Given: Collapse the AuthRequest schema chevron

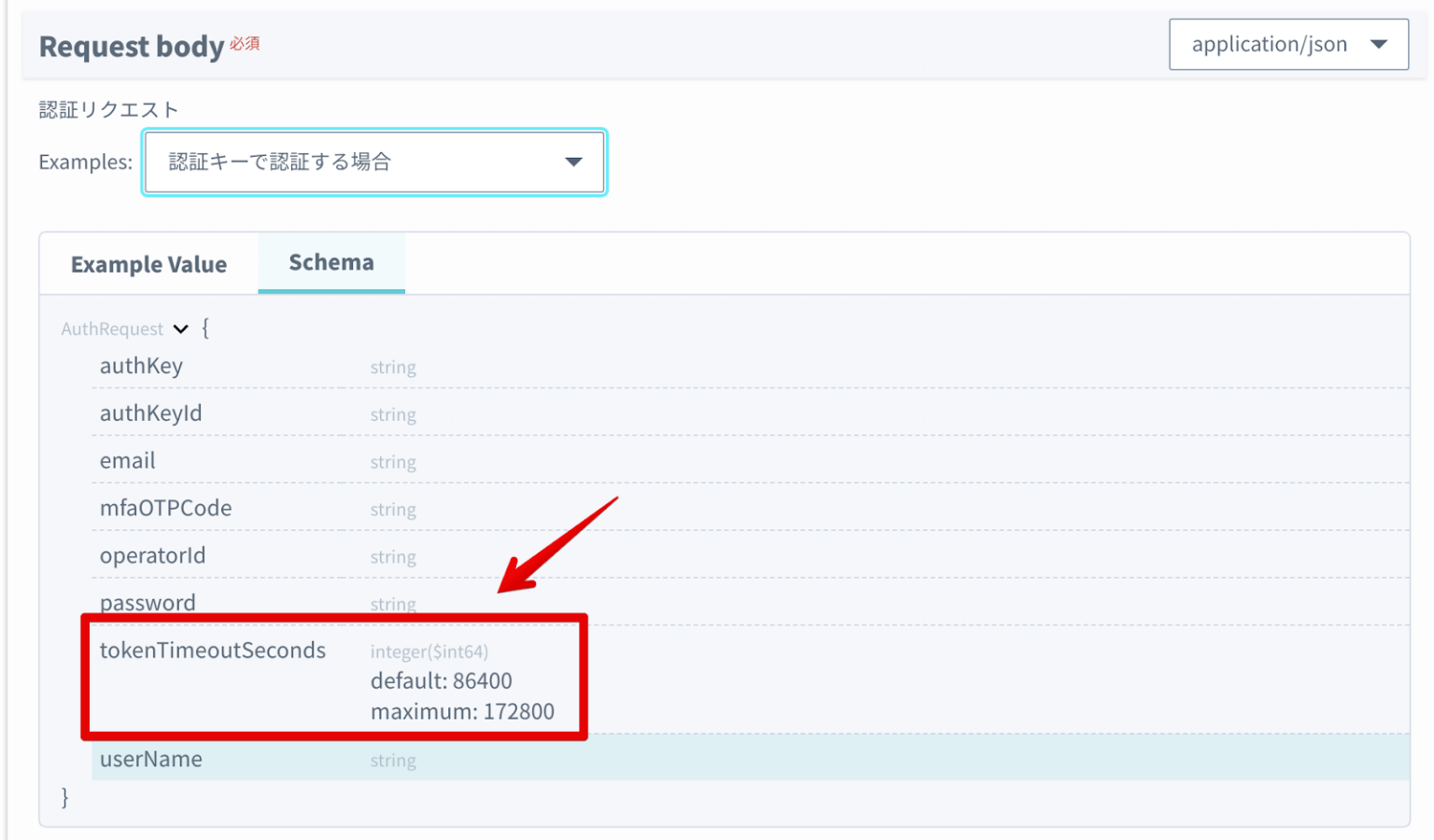Looking at the screenshot, I should [181, 329].
